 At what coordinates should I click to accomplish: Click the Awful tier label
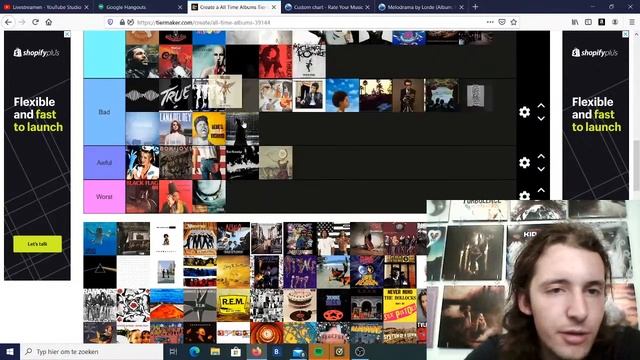(x=104, y=162)
